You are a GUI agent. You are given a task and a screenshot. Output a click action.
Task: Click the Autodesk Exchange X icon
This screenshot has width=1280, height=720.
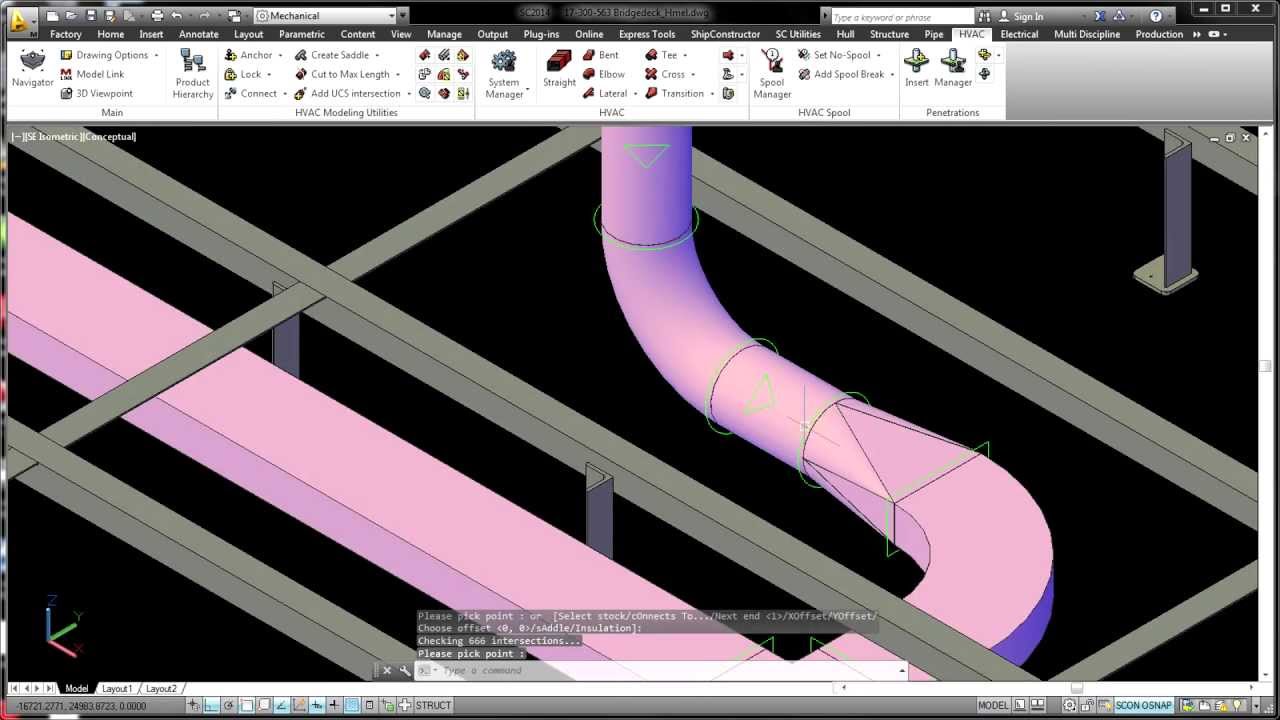coord(1100,16)
